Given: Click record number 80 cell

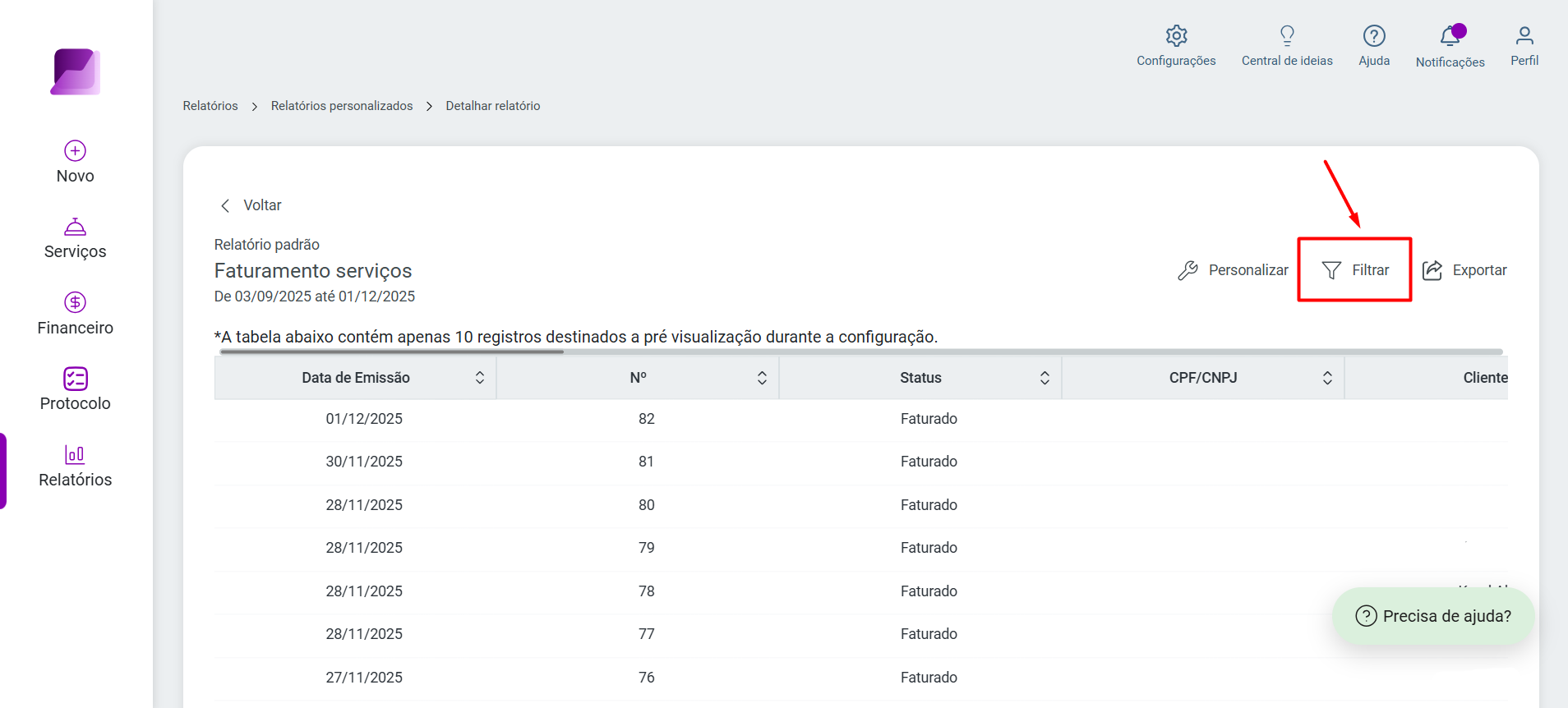Looking at the screenshot, I should [x=647, y=505].
